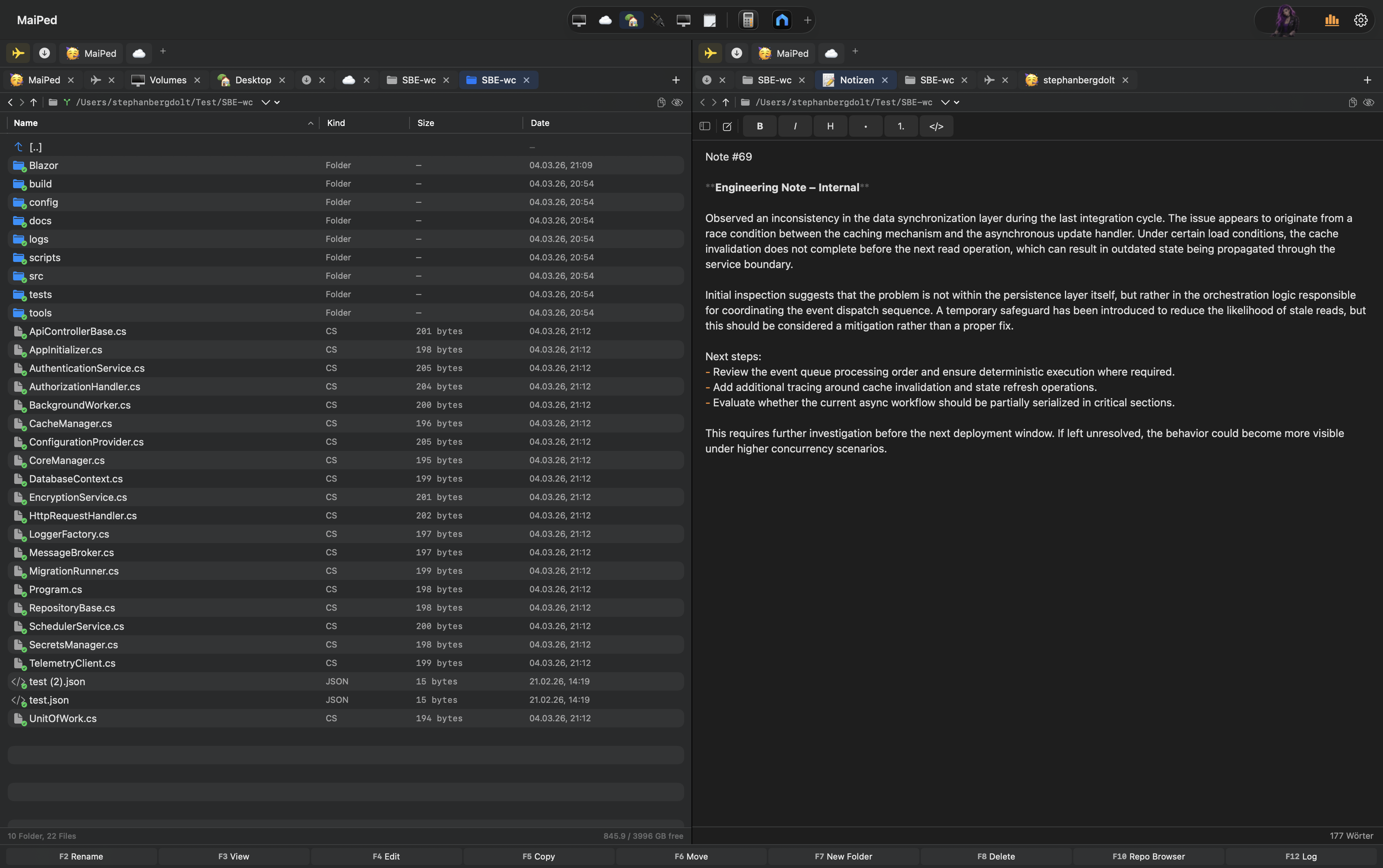Open the notepad emoji icon in the top toolbar
The height and width of the screenshot is (868, 1383).
(x=710, y=20)
